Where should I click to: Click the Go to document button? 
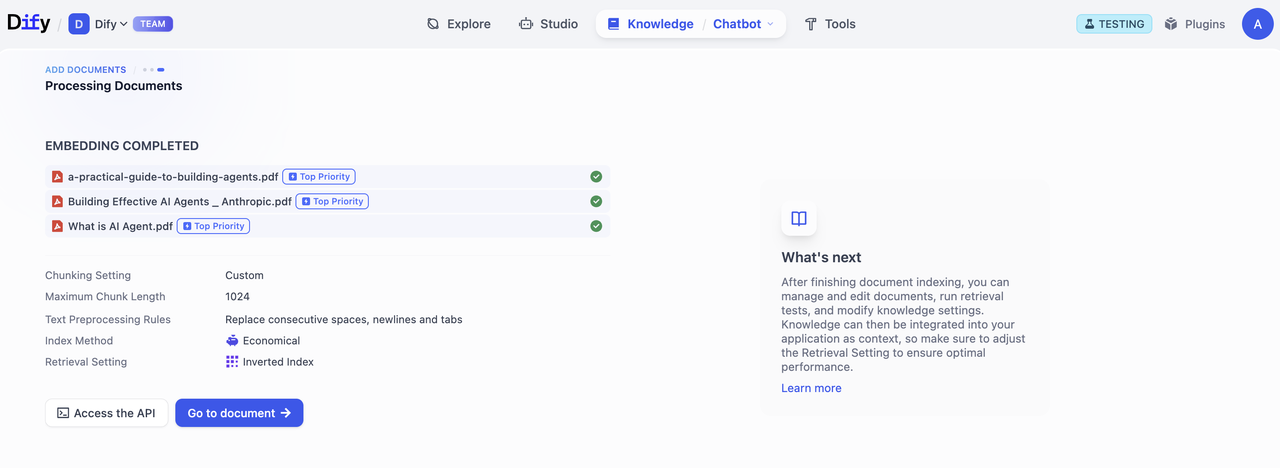(x=239, y=413)
